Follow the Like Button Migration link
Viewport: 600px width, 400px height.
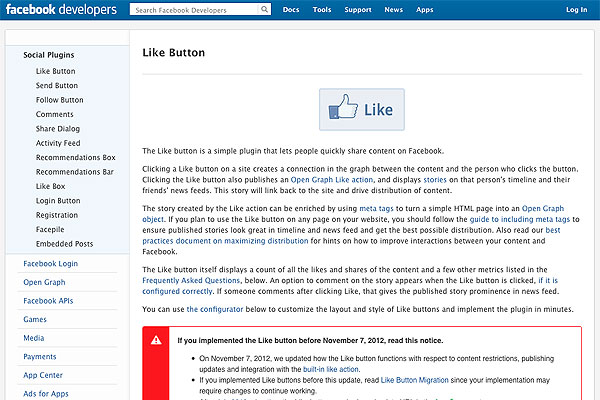(414, 380)
